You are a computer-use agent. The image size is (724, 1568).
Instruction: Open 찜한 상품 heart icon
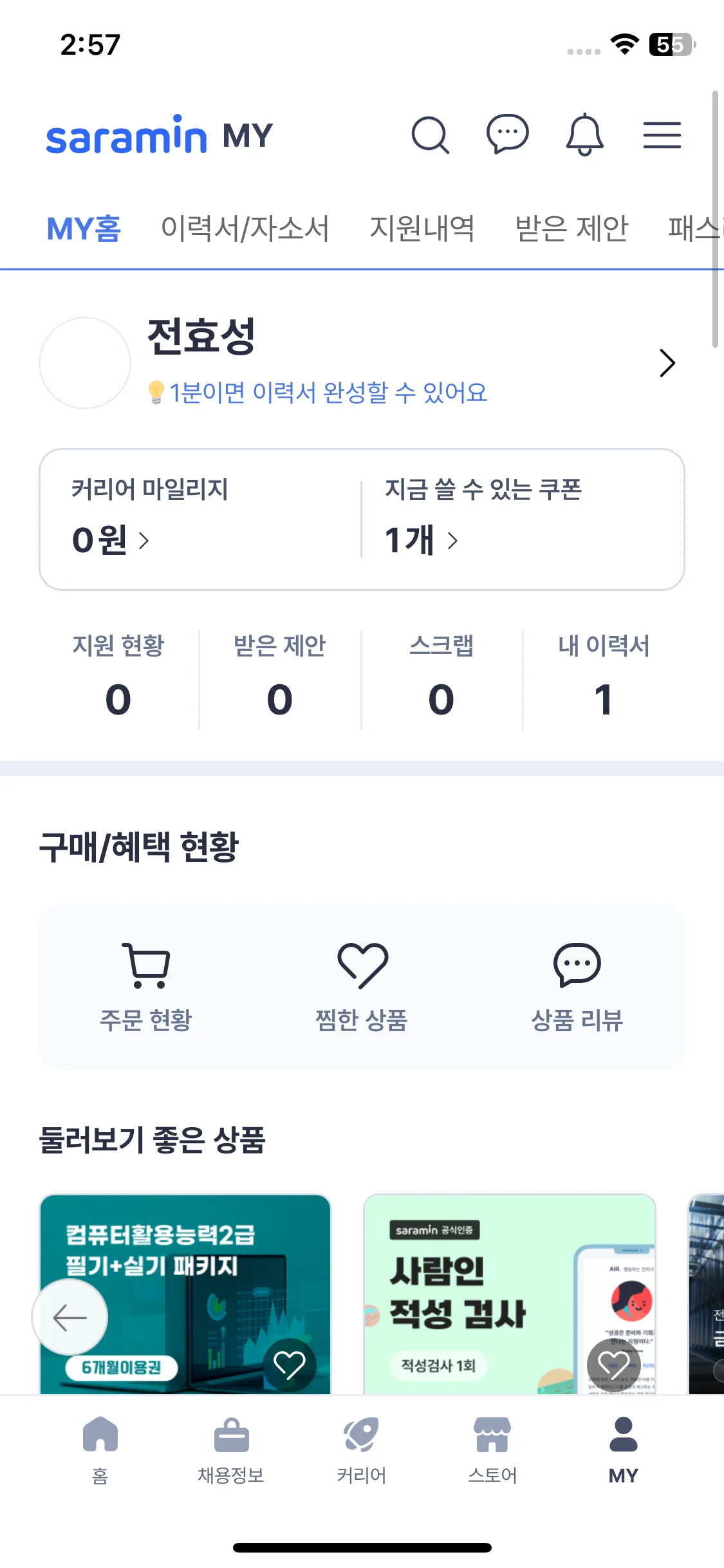362,966
